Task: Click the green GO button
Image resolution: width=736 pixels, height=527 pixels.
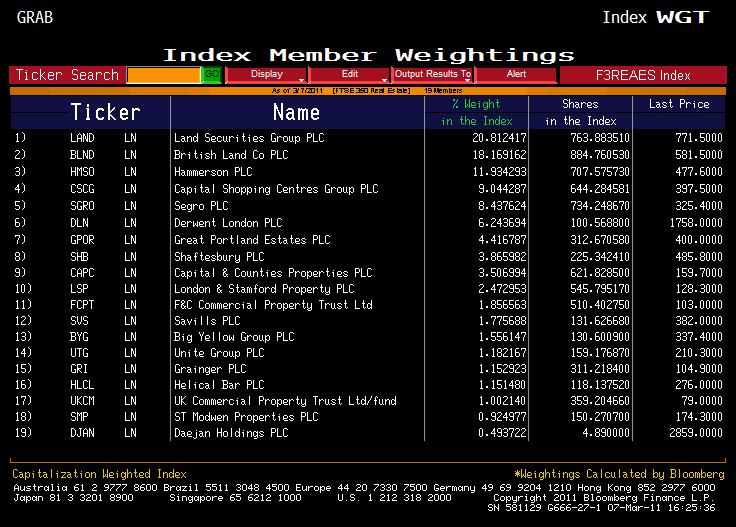Action: [212, 75]
